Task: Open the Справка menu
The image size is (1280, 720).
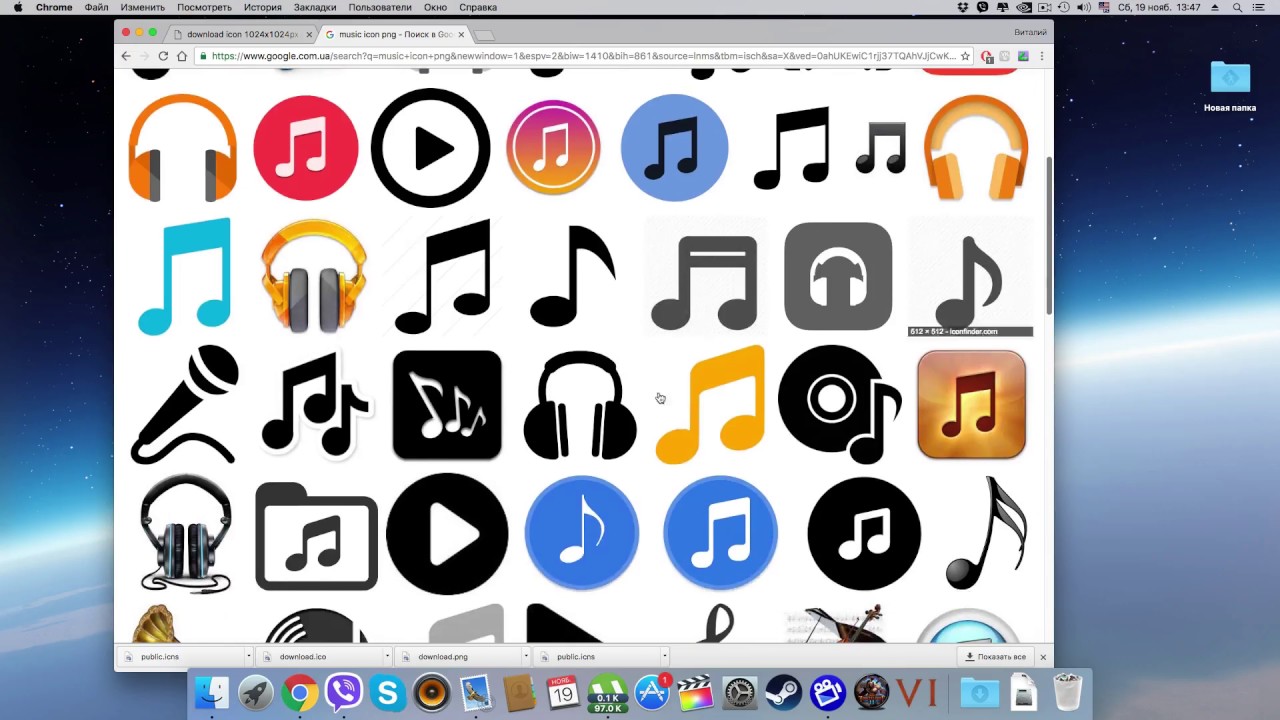Action: pyautogui.click(x=478, y=7)
